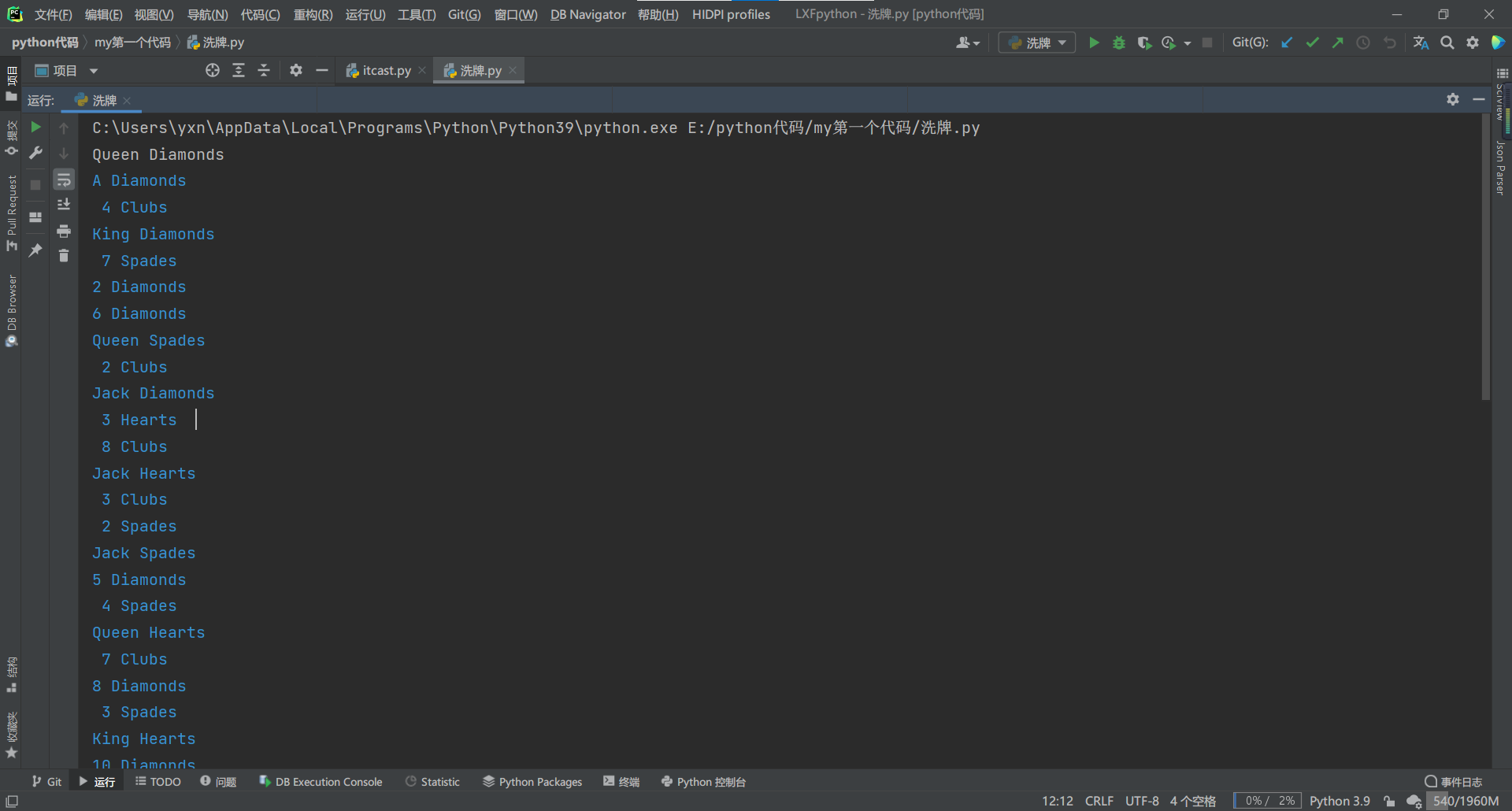This screenshot has width=1512, height=811.
Task: Rerun the script in Run panel
Action: coord(35,127)
